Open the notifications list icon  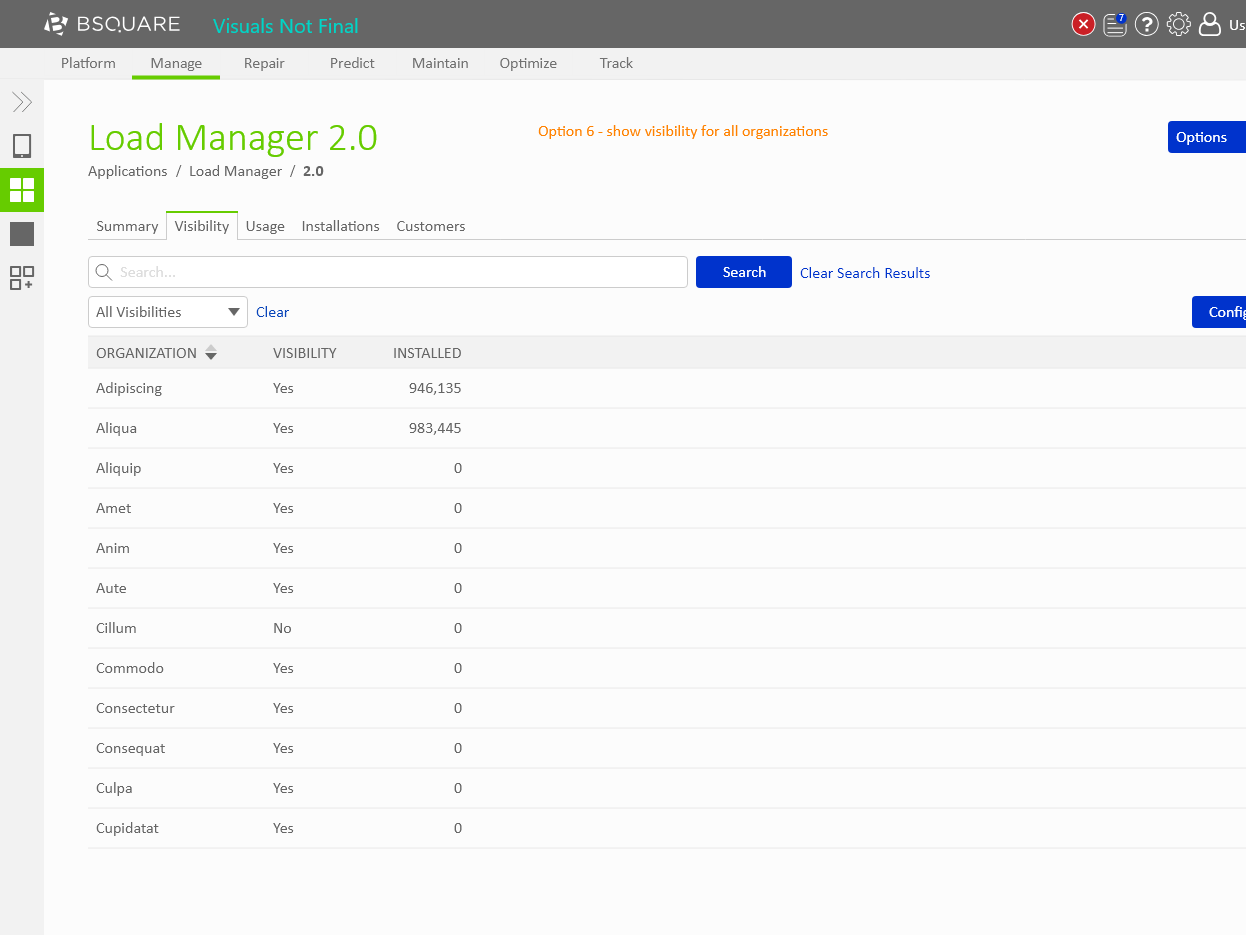(1115, 24)
